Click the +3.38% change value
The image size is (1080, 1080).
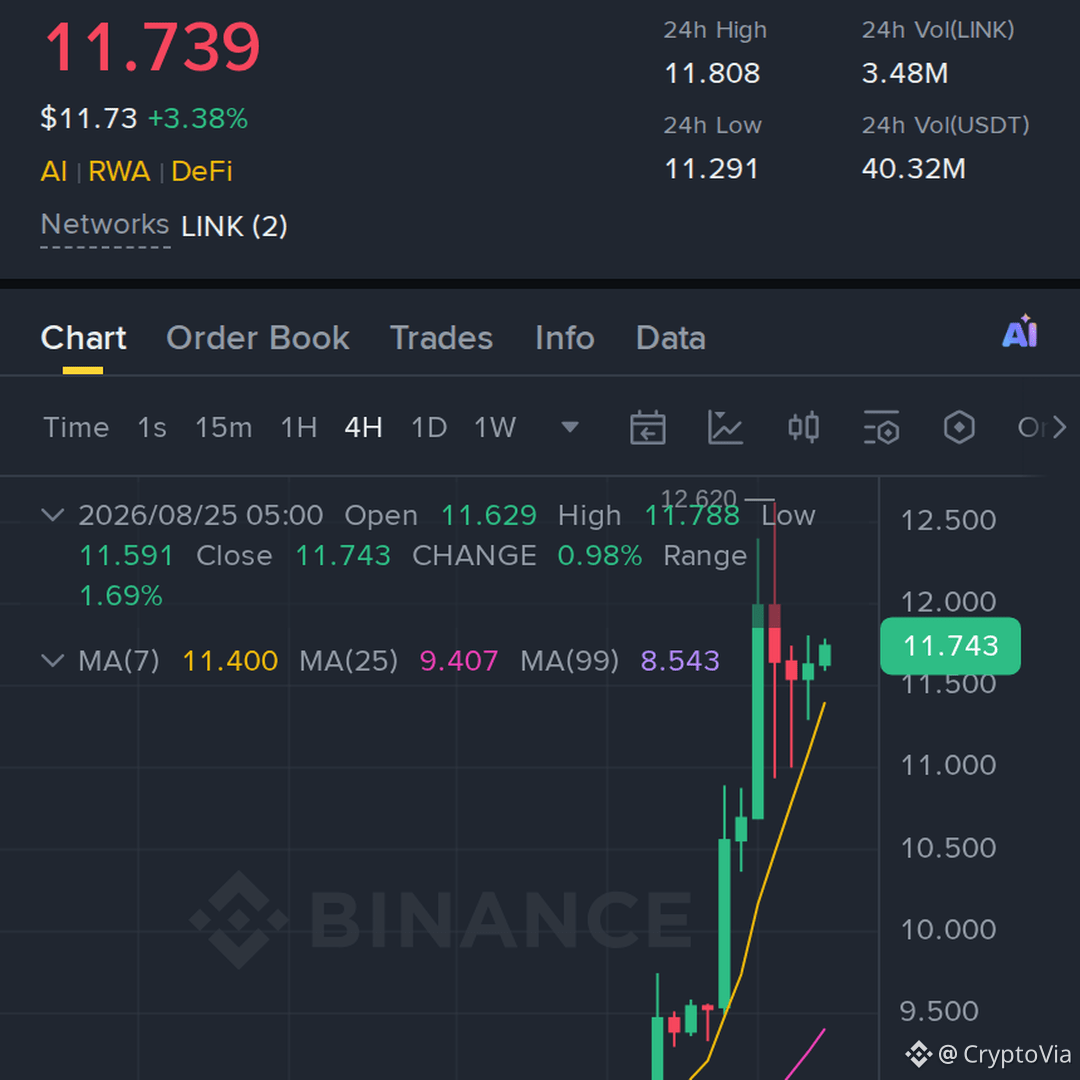[198, 118]
